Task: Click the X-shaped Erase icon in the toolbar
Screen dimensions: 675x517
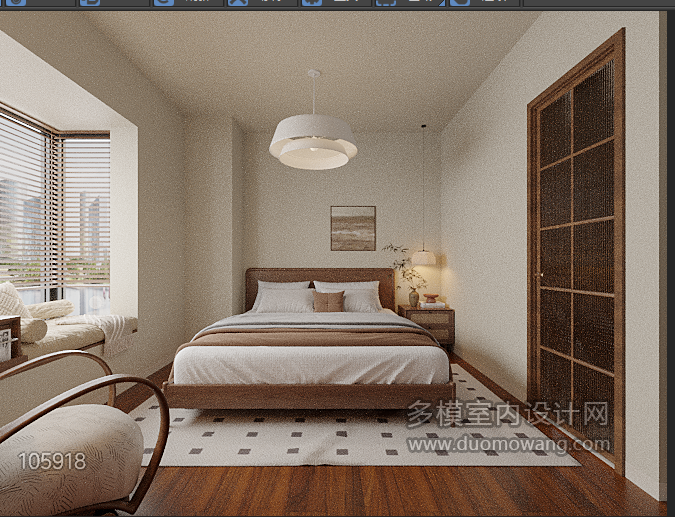Action: point(238,2)
